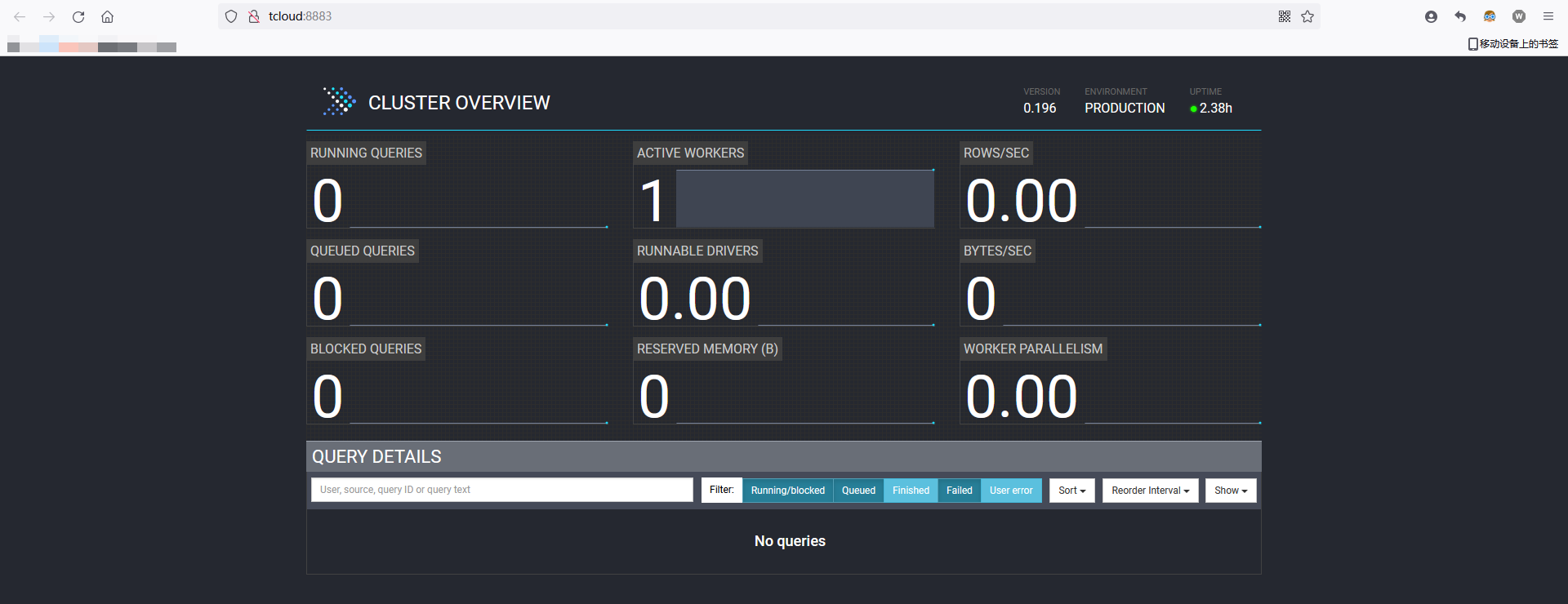Screen dimensions: 1568x604
Task: Click the undo arrow toolbar icon
Action: click(1460, 16)
